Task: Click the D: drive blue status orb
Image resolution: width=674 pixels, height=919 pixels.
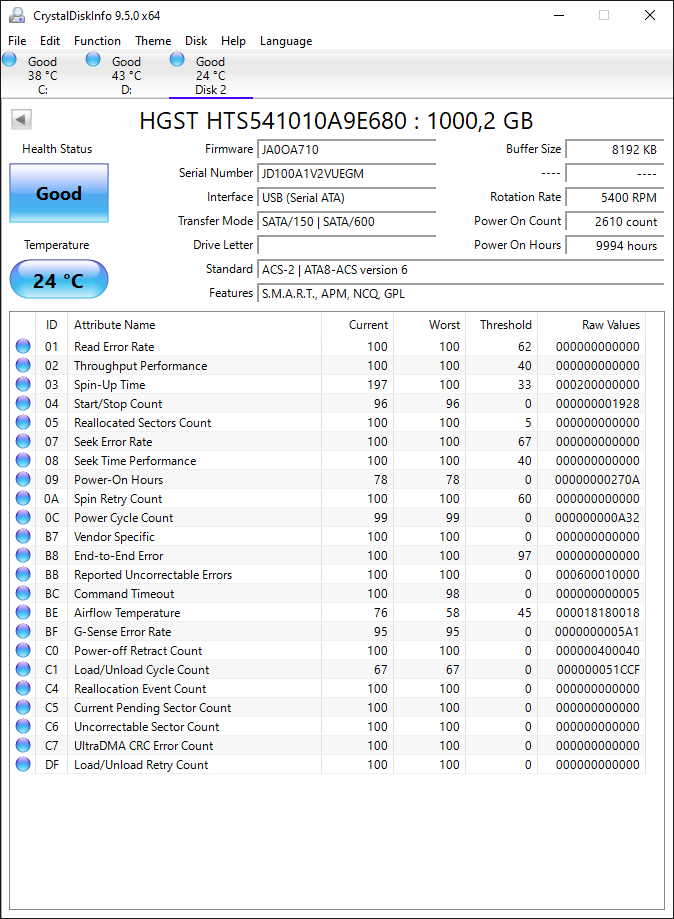Action: 93,59
